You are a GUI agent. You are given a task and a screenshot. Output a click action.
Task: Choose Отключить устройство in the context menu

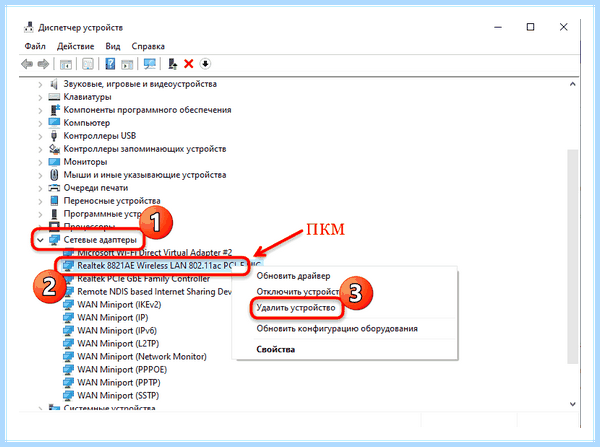298,292
